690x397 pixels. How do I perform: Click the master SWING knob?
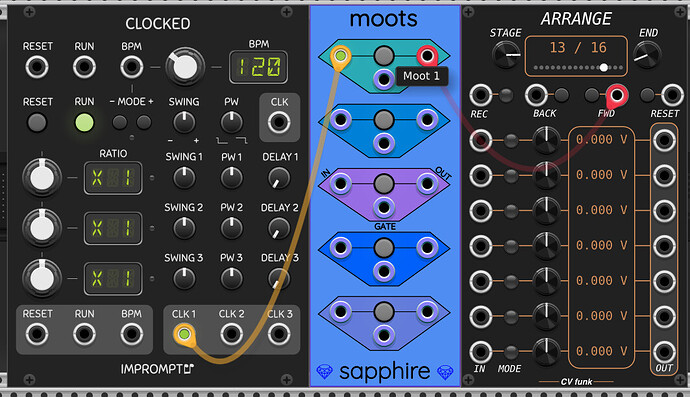click(x=184, y=122)
